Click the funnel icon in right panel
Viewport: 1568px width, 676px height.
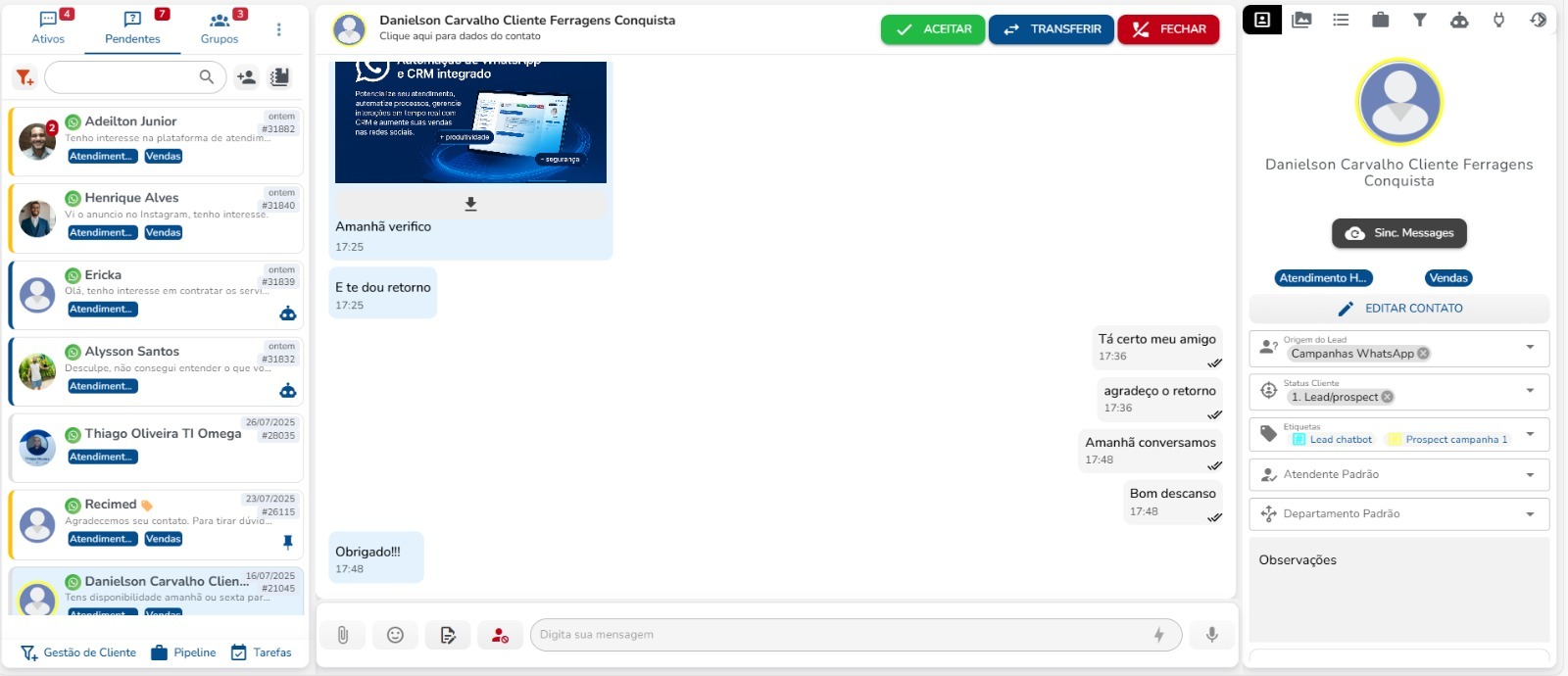(1419, 20)
